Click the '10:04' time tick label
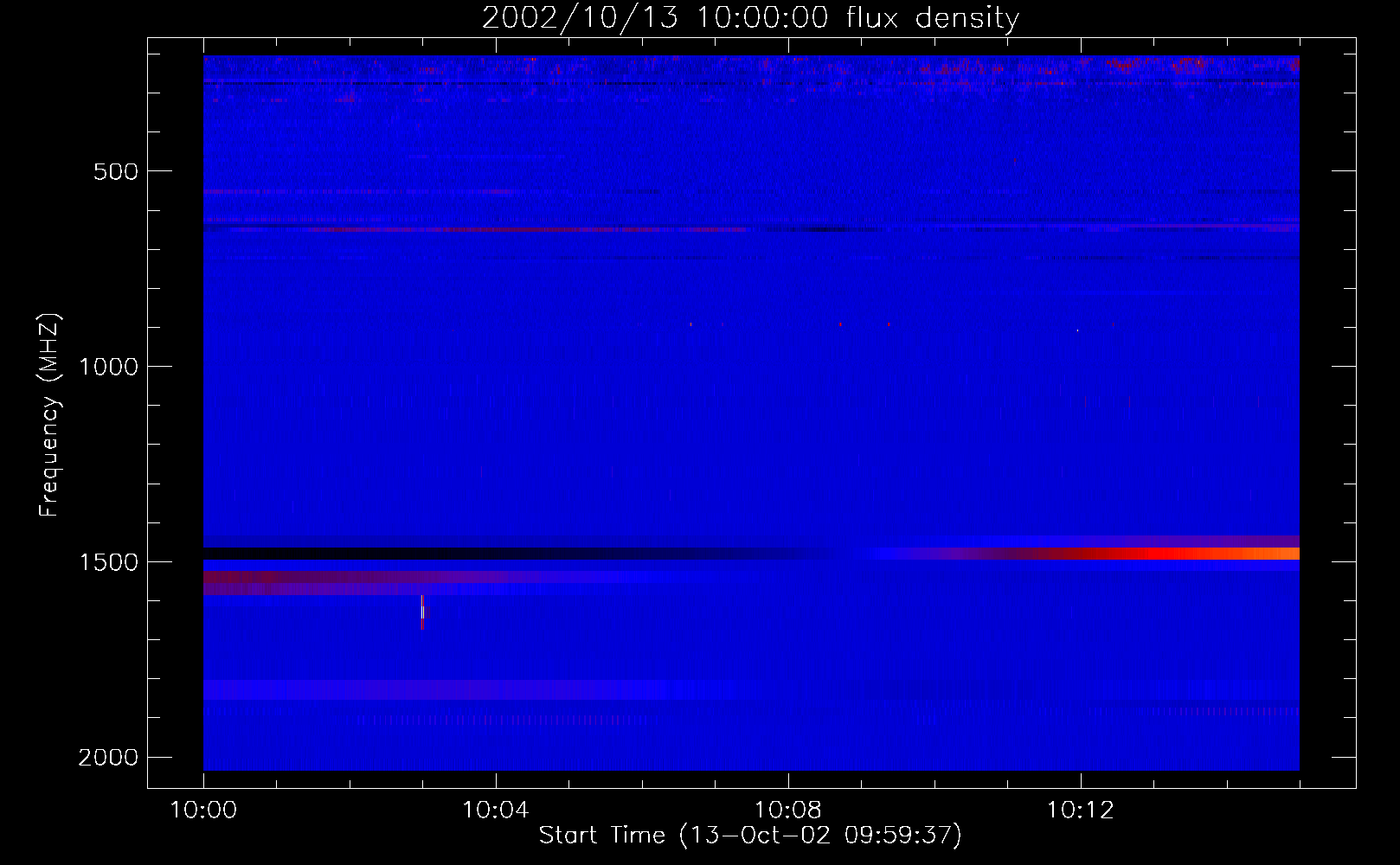This screenshot has height=865, width=1400. pos(495,811)
